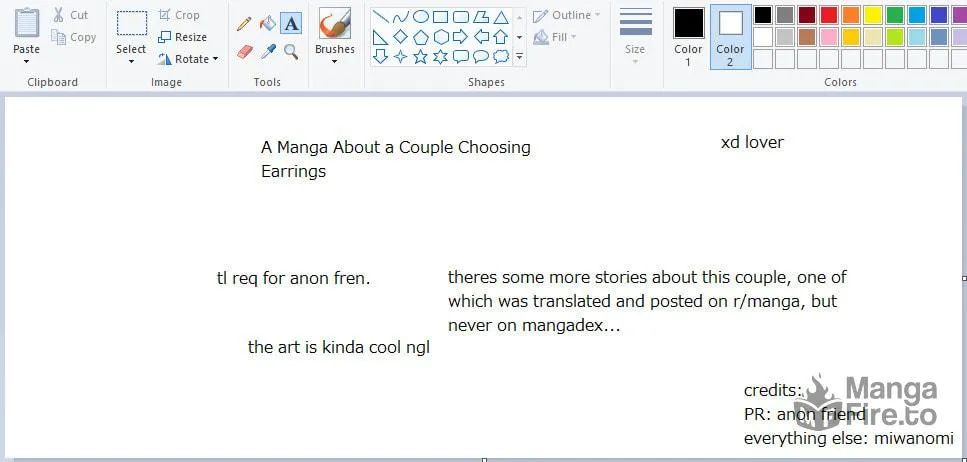Click the text 'tl req for anon fren.'
Image resolution: width=967 pixels, height=462 pixels.
294,279
